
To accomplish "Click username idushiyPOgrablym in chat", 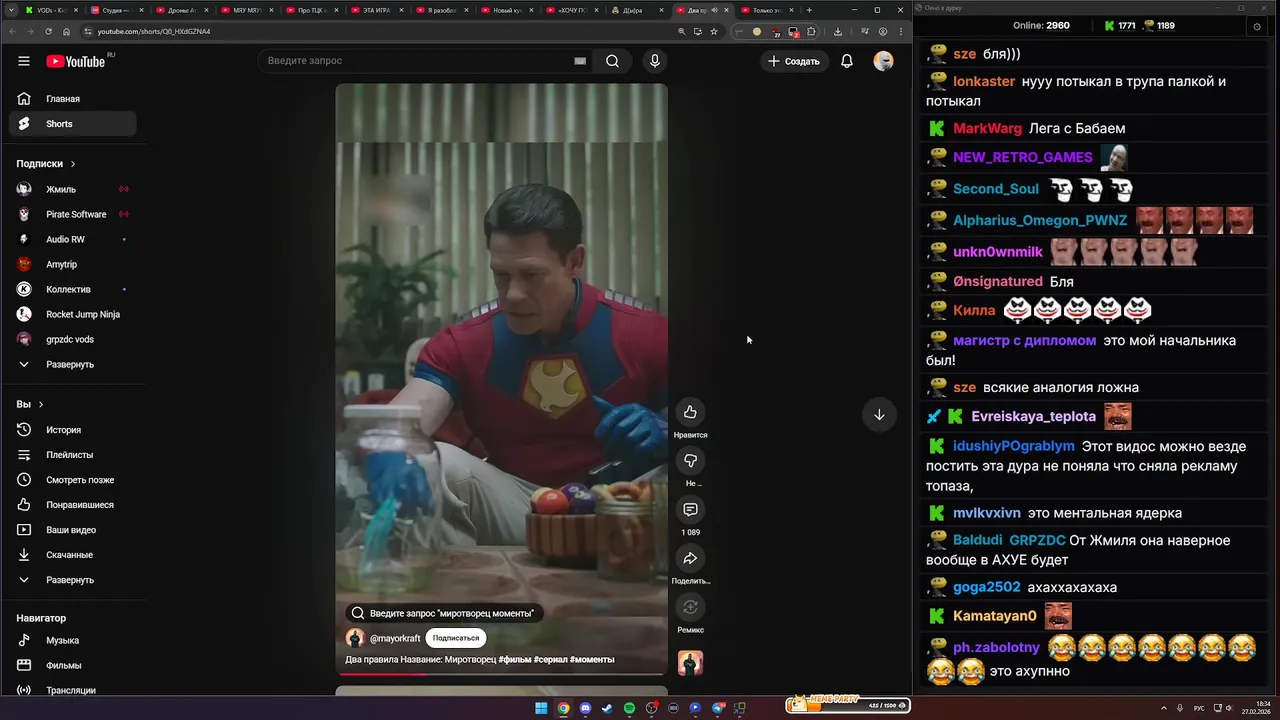I will 1014,446.
